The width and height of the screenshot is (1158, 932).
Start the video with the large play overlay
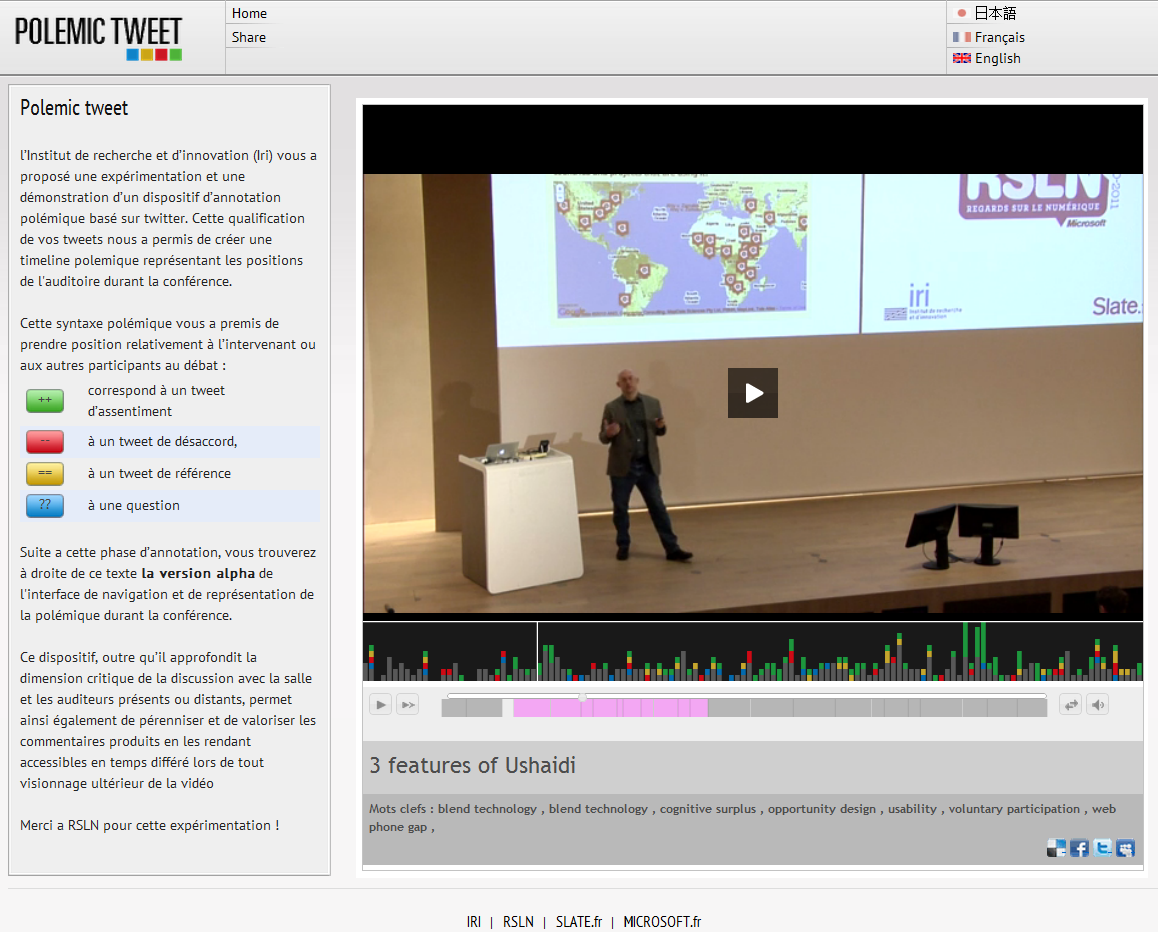(753, 393)
